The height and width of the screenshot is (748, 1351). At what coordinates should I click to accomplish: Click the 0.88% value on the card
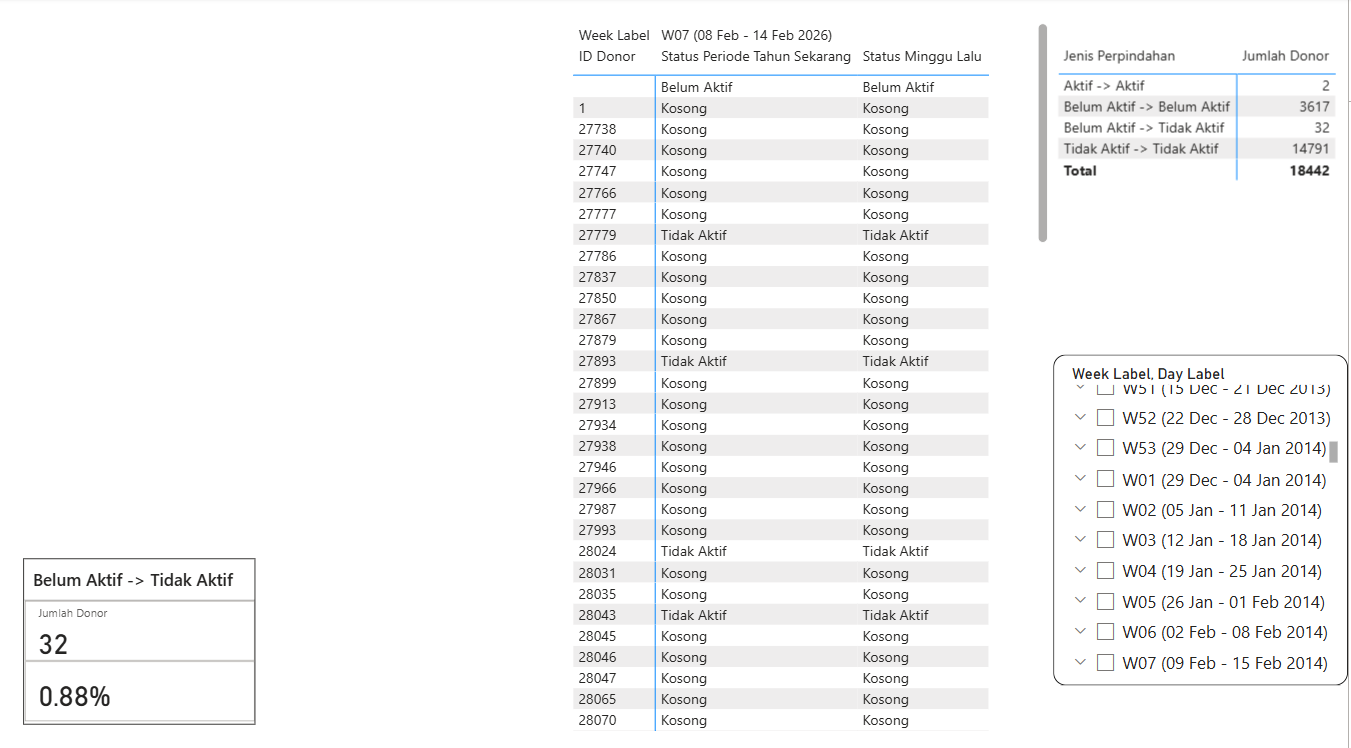pos(75,697)
